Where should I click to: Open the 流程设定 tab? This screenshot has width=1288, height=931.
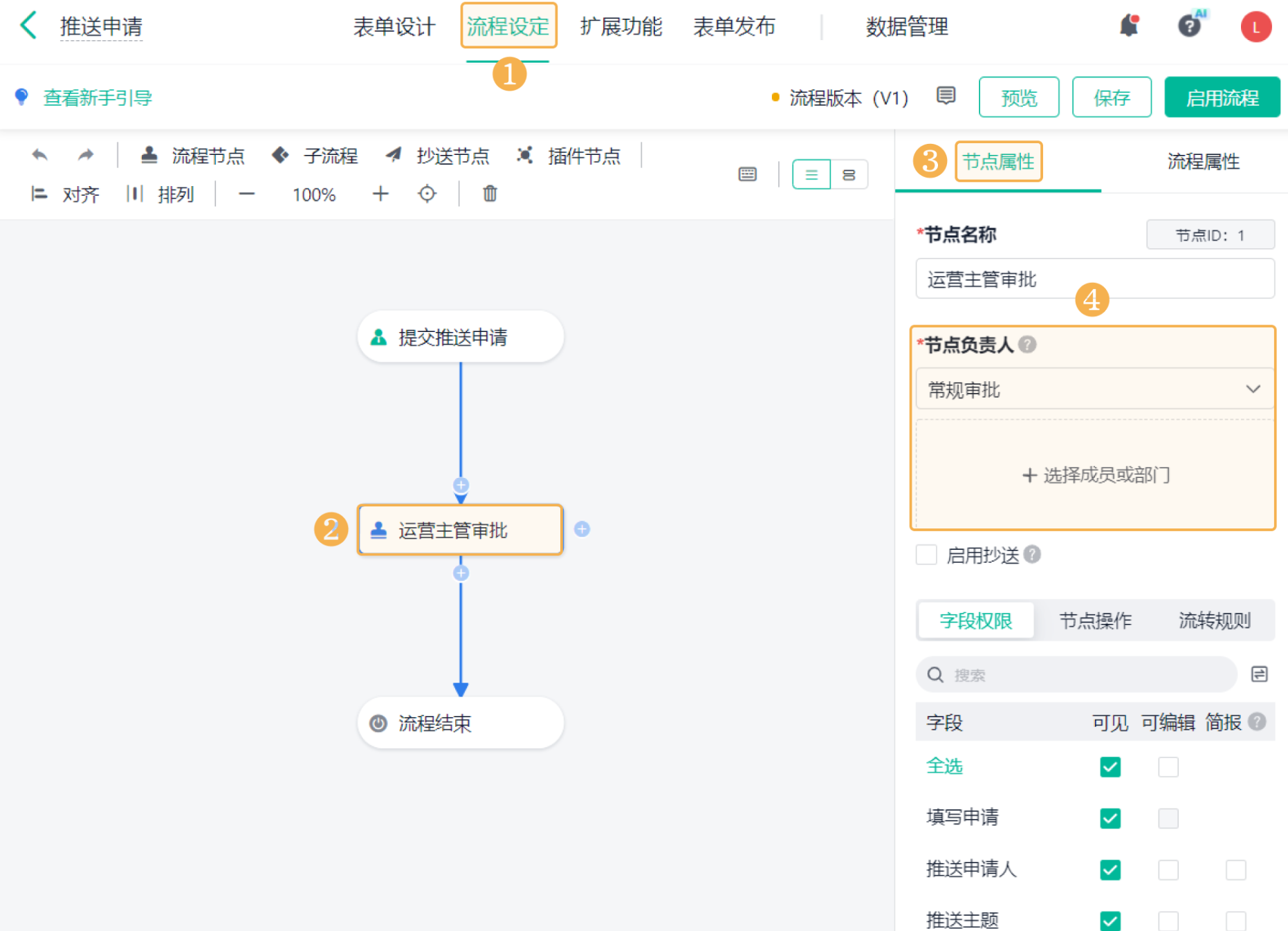pos(508,26)
